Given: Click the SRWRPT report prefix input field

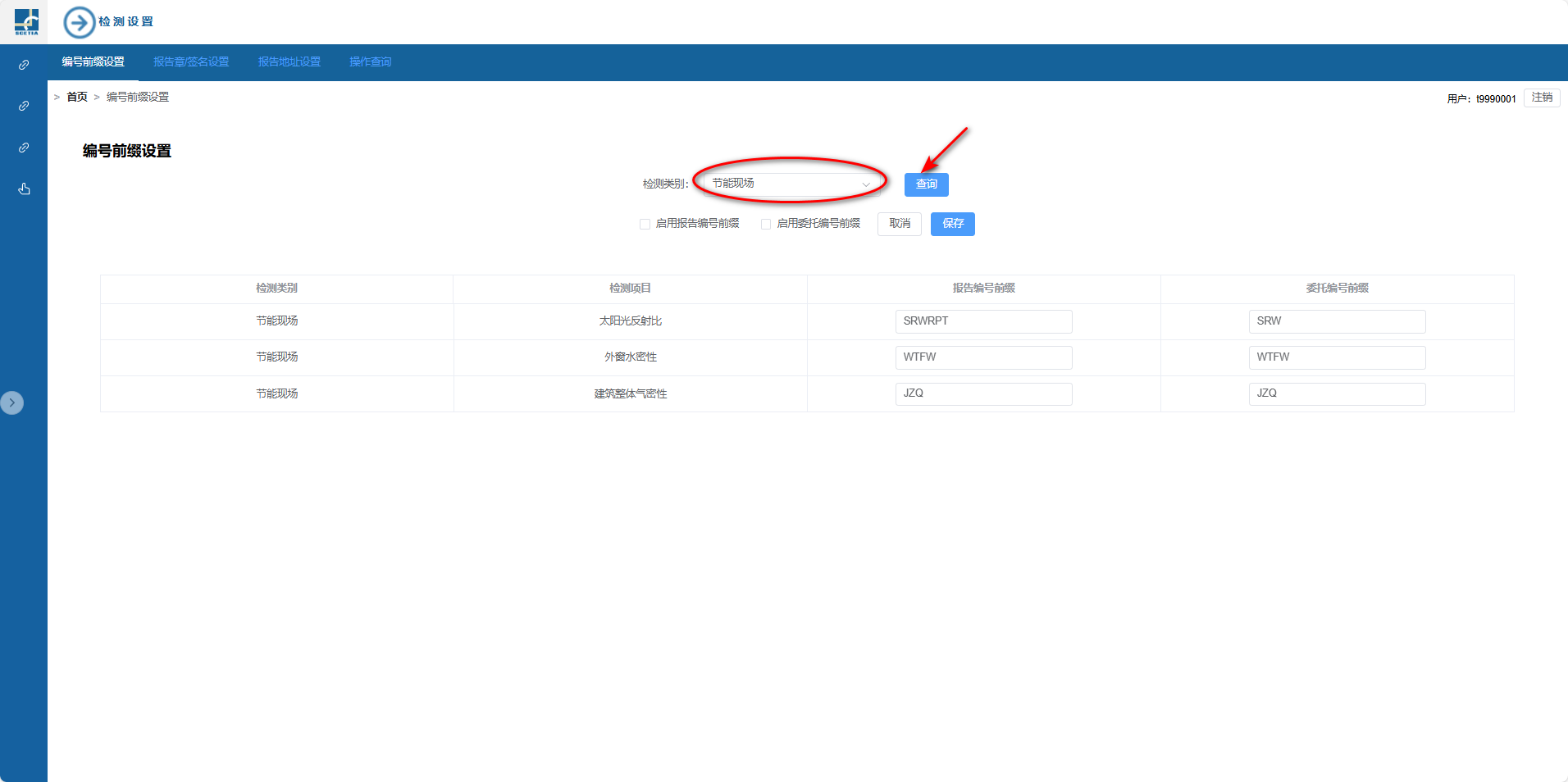Looking at the screenshot, I should pyautogui.click(x=983, y=321).
